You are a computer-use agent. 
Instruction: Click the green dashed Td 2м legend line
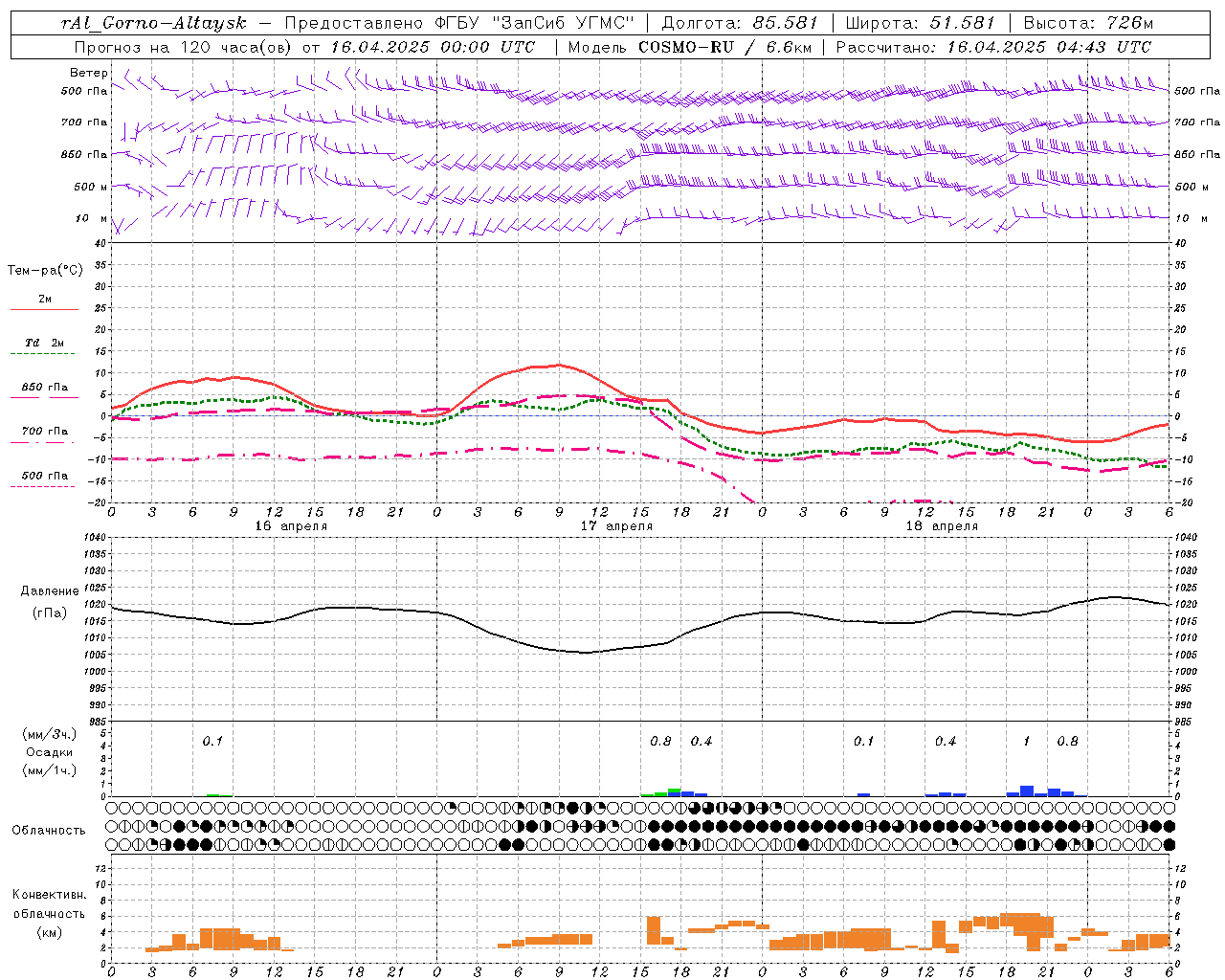[x=42, y=354]
